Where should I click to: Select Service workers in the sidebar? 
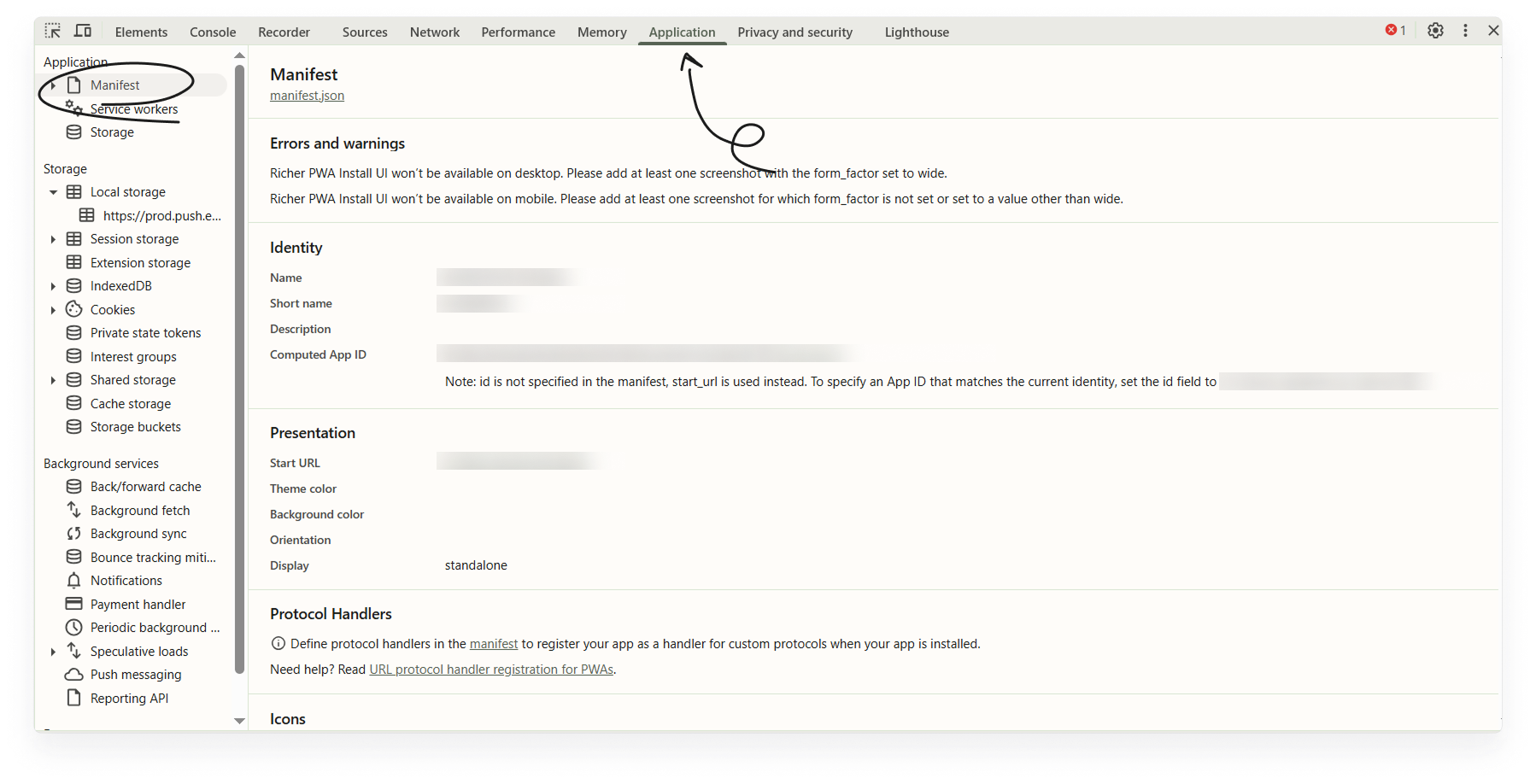[x=133, y=109]
